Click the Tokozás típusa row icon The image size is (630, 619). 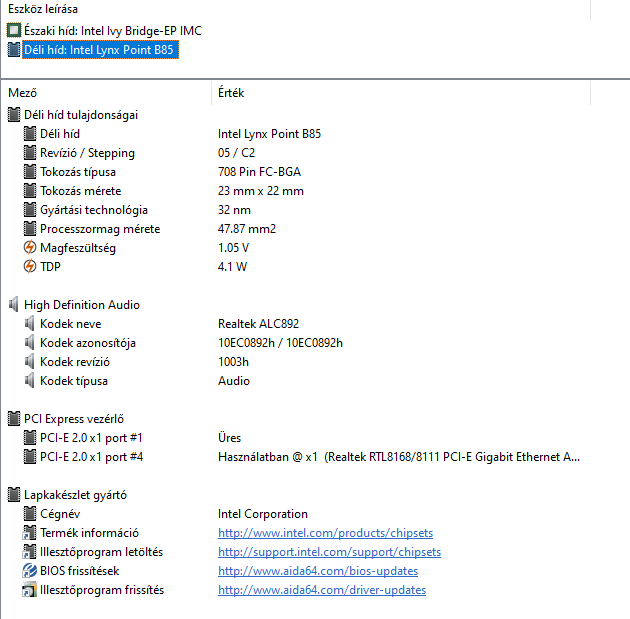[x=30, y=172]
